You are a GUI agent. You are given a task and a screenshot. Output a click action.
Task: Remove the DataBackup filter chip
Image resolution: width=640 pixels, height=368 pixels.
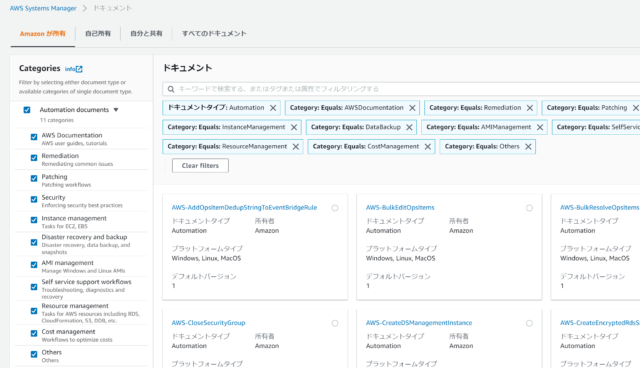point(409,127)
